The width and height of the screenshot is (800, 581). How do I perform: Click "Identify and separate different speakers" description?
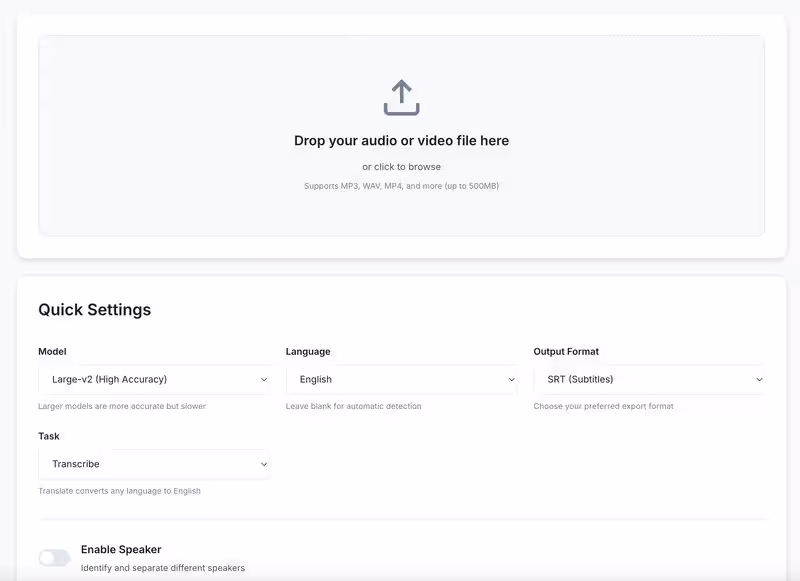(163, 568)
